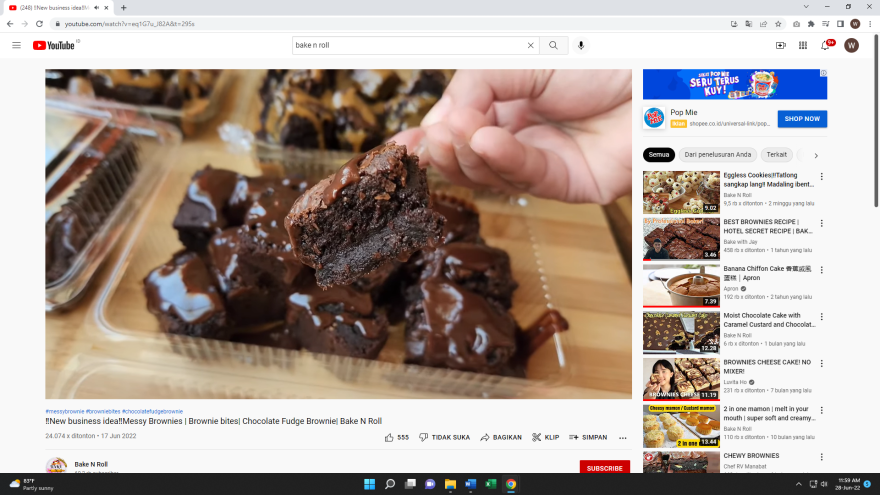Click the #messybrownie hashtag link
This screenshot has width=880, height=495.
click(x=65, y=411)
